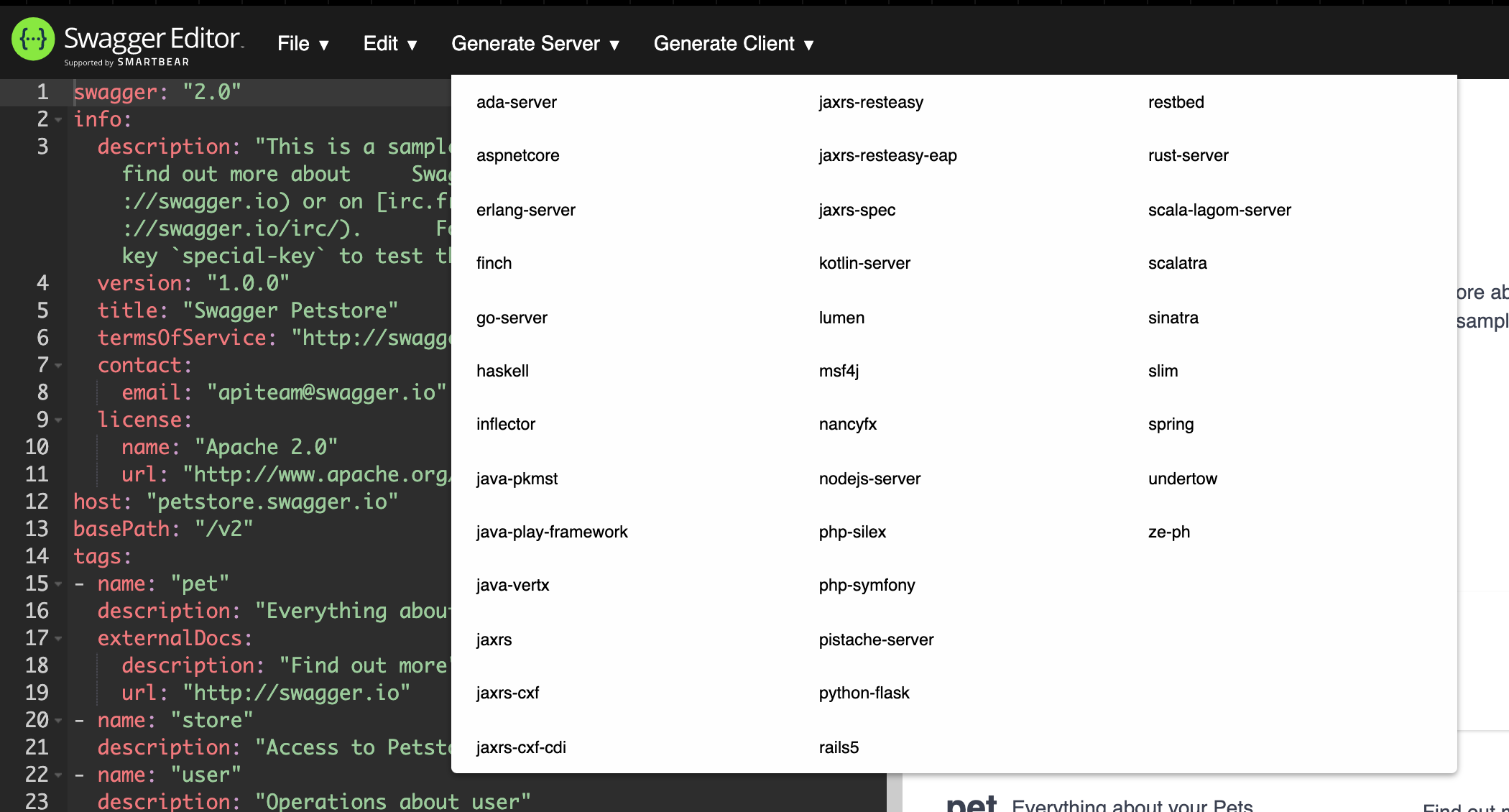The width and height of the screenshot is (1509, 812).
Task: Open the File menu
Action: point(303,44)
